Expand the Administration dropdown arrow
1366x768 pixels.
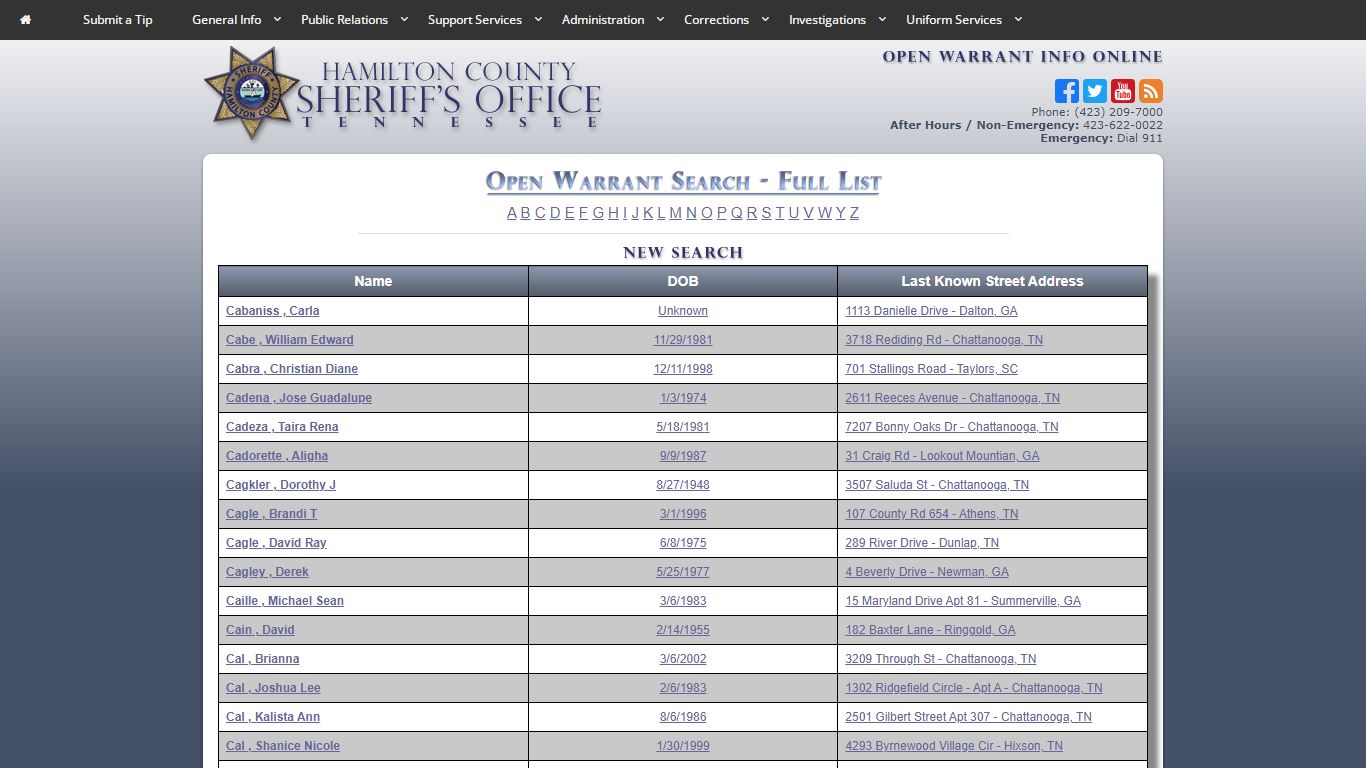(660, 19)
